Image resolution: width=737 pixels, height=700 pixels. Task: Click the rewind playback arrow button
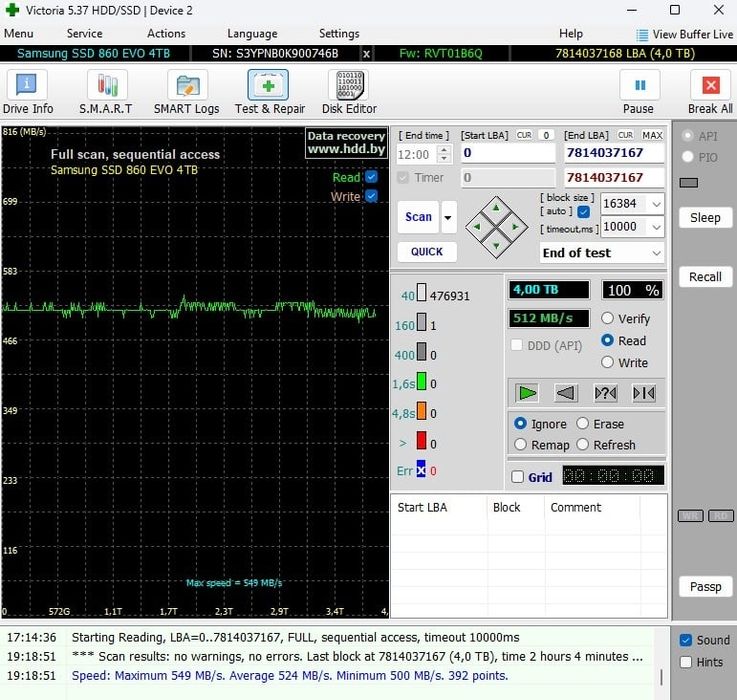[566, 393]
